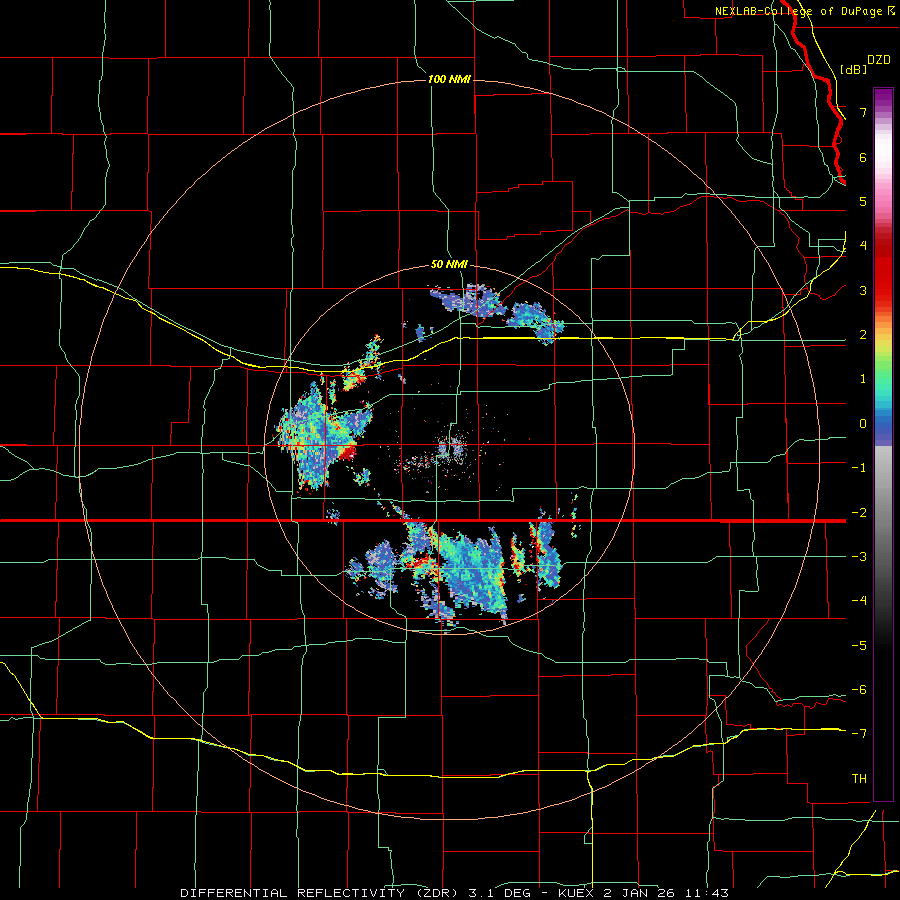Click the 1 value on the scale
The width and height of the screenshot is (900, 900).
[x=863, y=379]
